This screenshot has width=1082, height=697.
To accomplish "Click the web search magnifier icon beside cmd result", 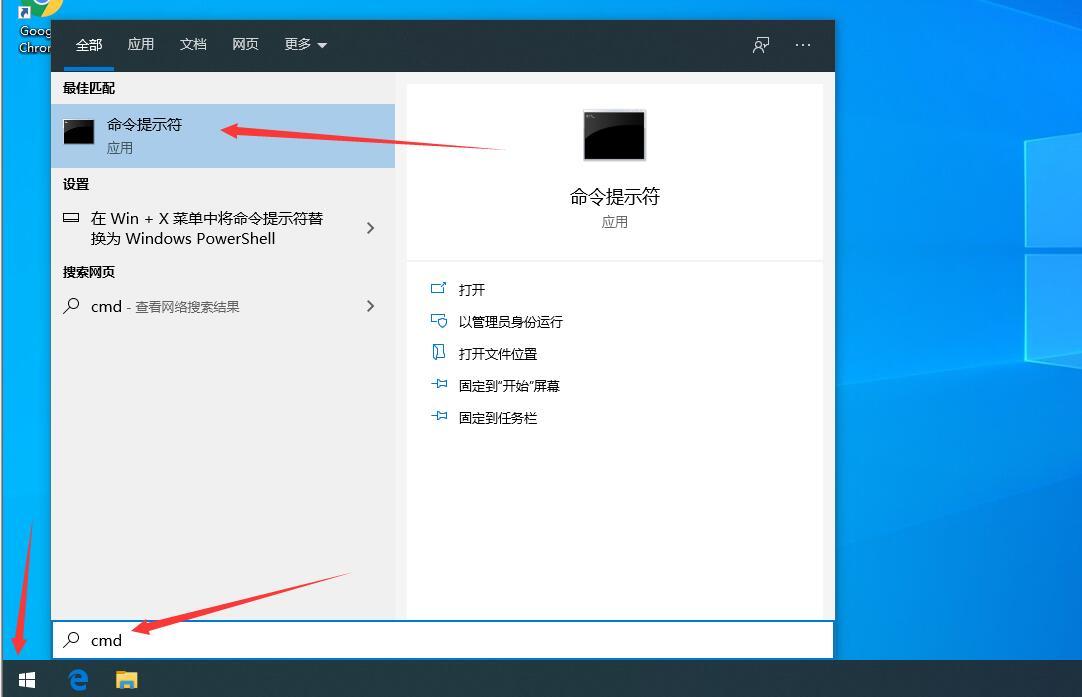I will coord(71,306).
